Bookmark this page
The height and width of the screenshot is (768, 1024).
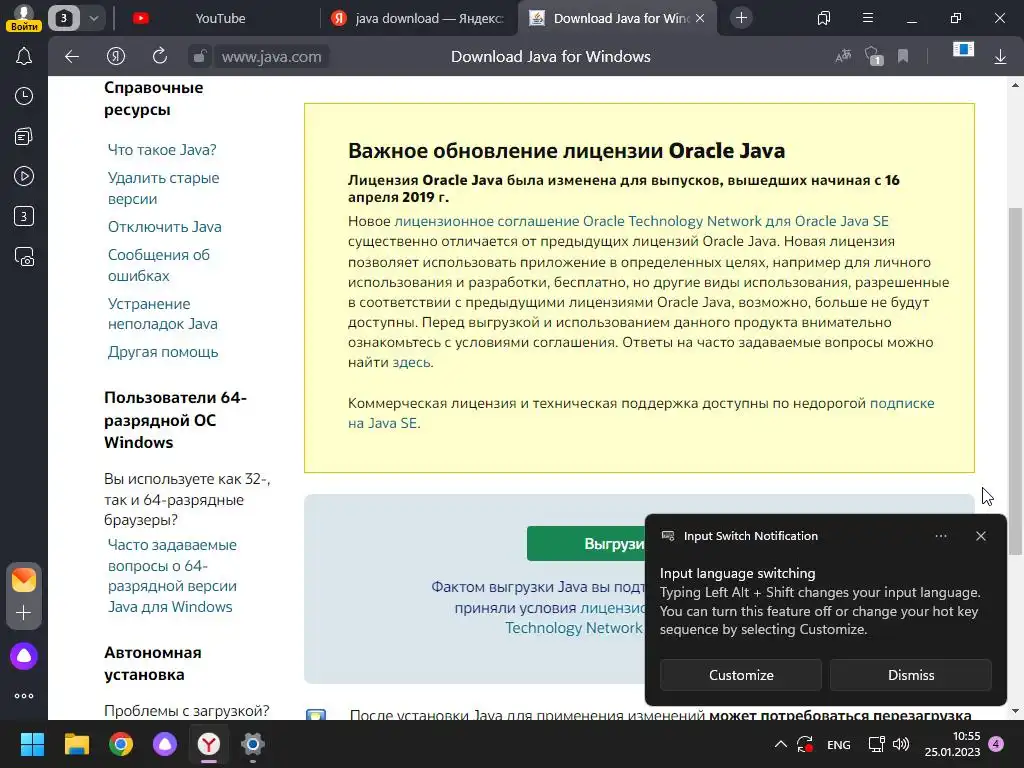903,57
